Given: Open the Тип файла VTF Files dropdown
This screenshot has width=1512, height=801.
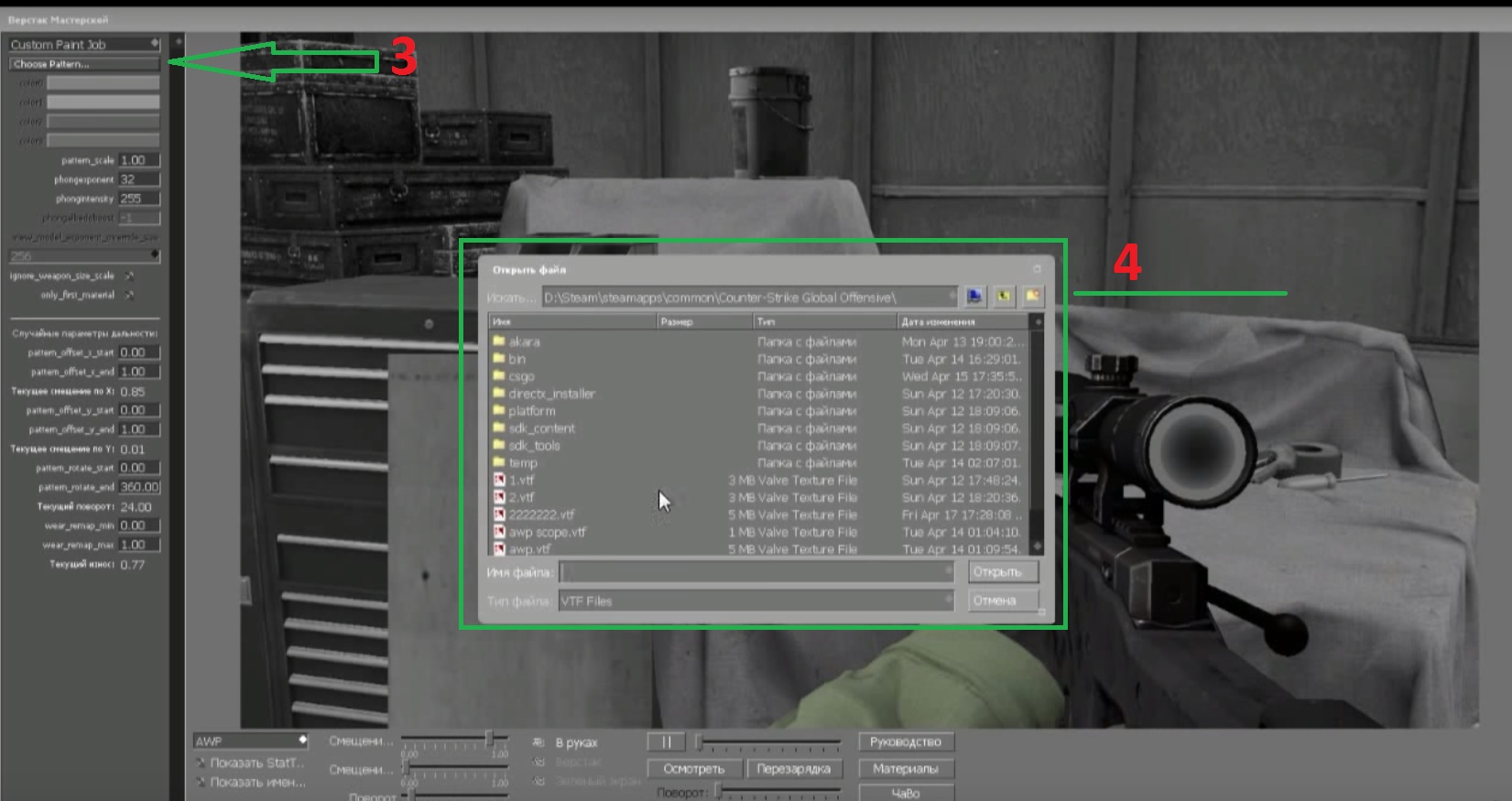Looking at the screenshot, I should tap(756, 601).
